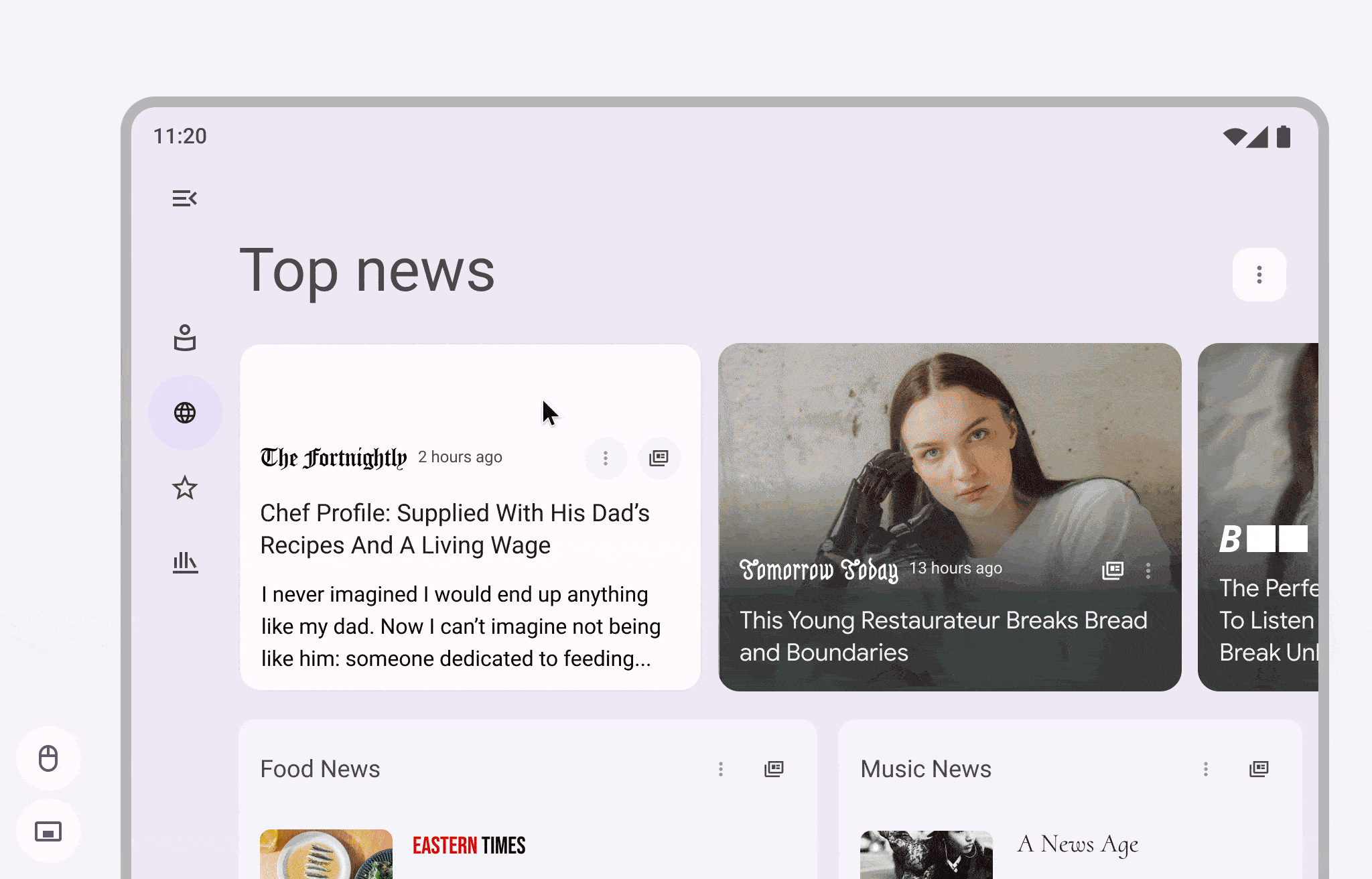Screen dimensions: 1372x879
Task: Open more options on The Fortnightly card
Action: (606, 458)
